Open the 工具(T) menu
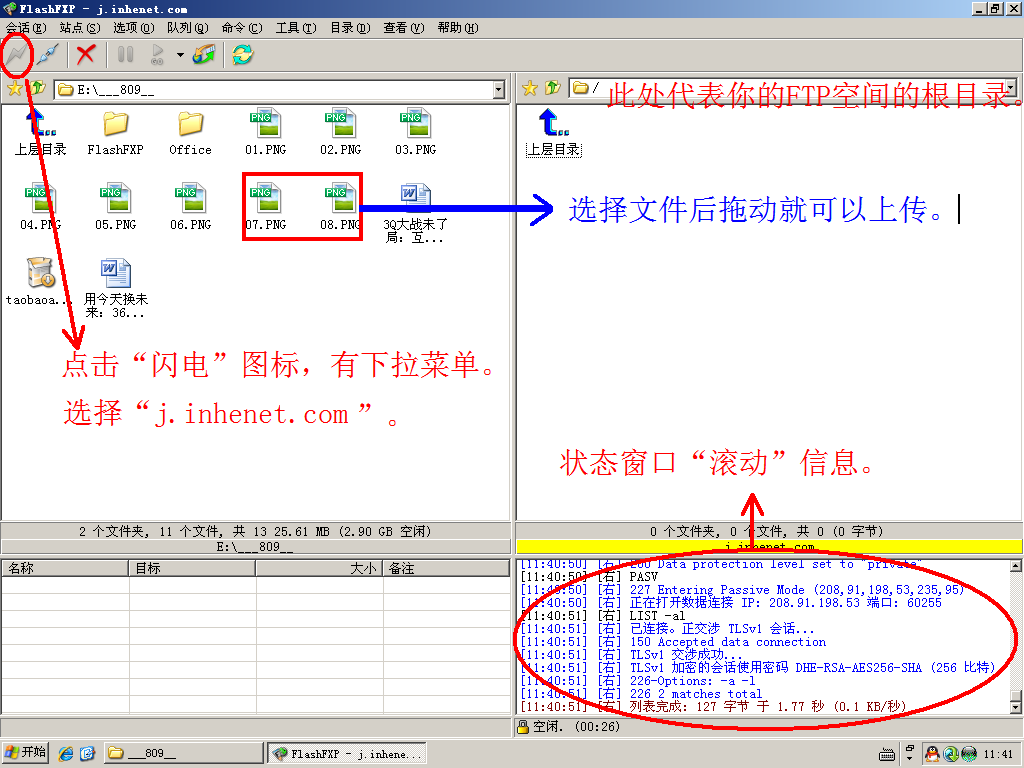1024x768 pixels. coord(295,28)
